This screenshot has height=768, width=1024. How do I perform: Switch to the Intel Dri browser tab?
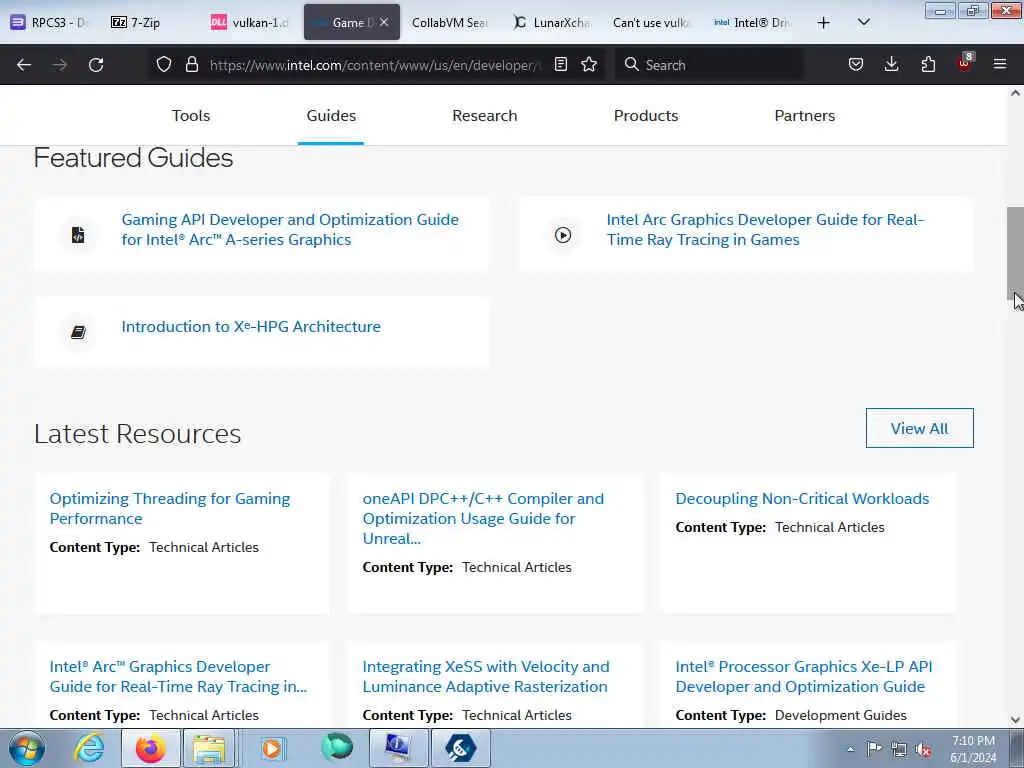point(753,22)
